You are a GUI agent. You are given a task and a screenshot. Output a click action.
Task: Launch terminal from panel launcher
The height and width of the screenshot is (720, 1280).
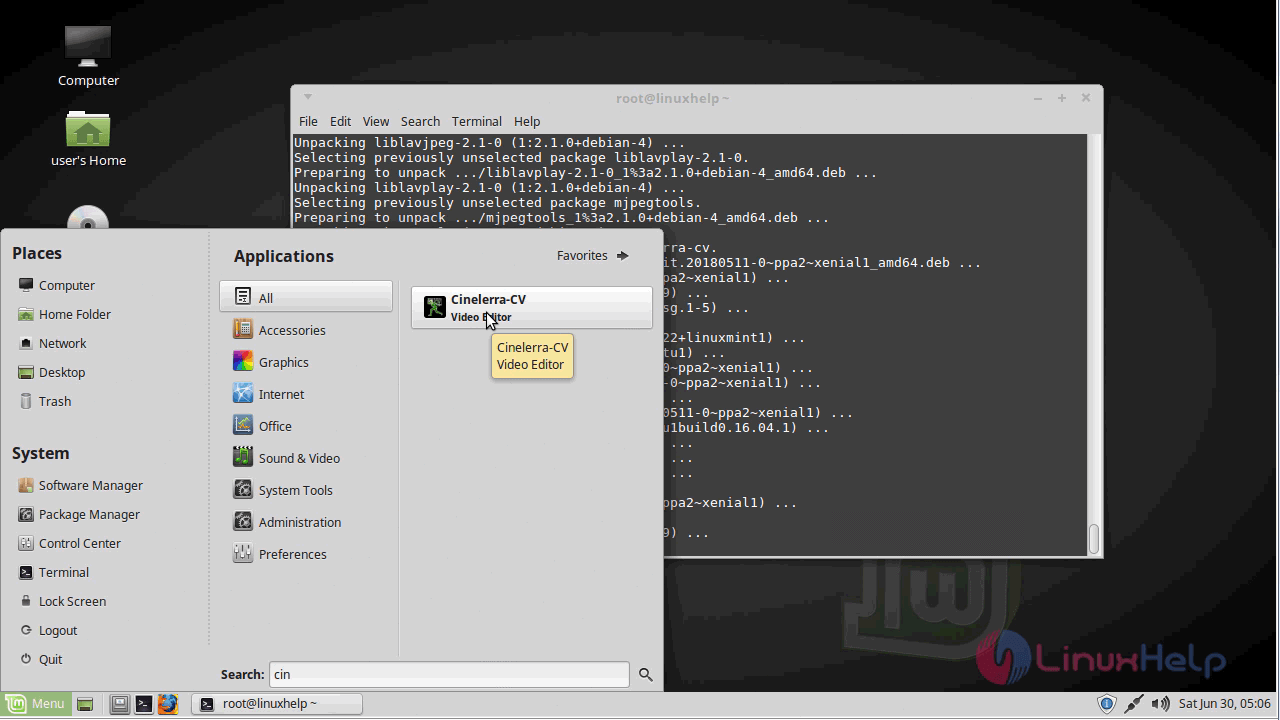(x=143, y=704)
